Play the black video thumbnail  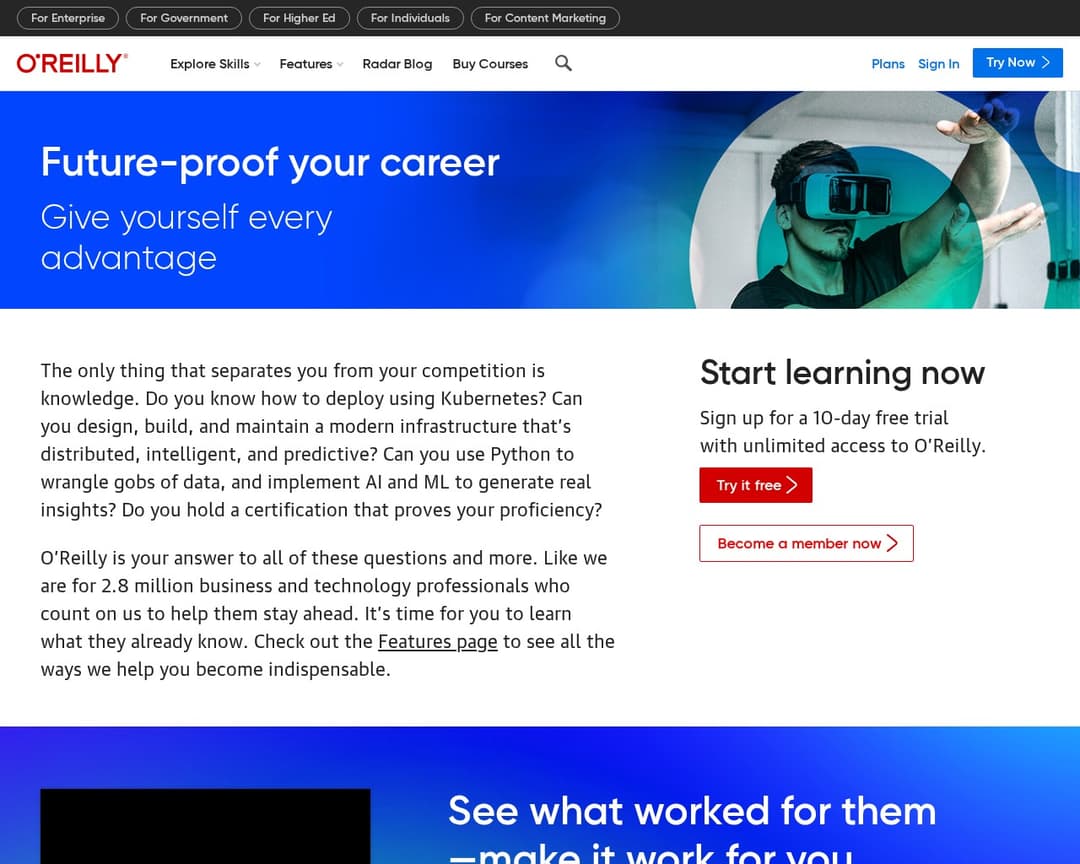(x=205, y=826)
